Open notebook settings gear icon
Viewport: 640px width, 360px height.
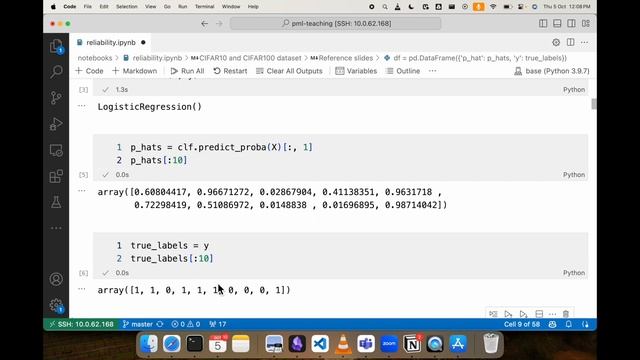(556, 42)
